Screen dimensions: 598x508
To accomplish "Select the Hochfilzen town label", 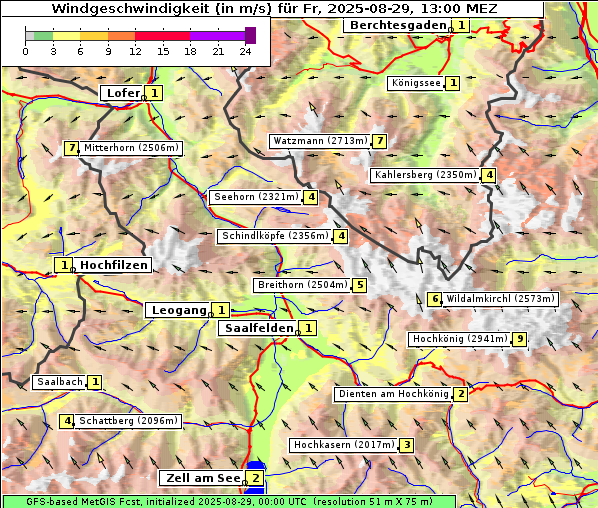I will pyautogui.click(x=113, y=265).
